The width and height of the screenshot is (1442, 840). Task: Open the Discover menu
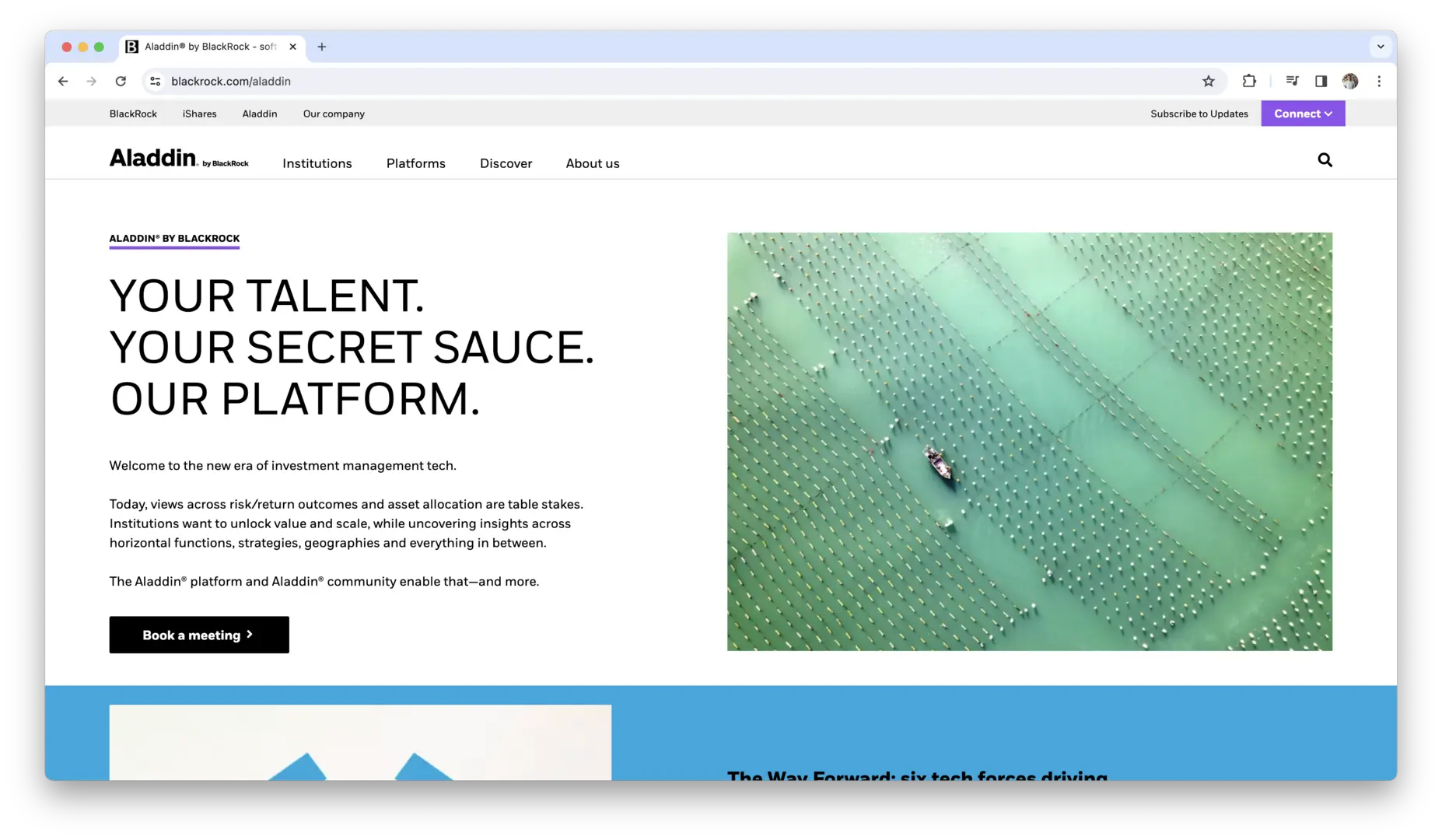pyautogui.click(x=506, y=163)
